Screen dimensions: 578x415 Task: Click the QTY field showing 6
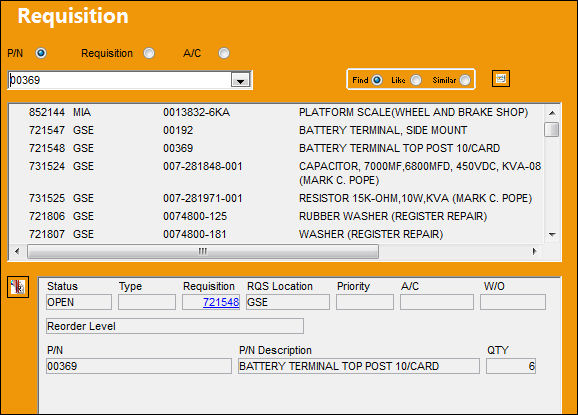(x=511, y=366)
